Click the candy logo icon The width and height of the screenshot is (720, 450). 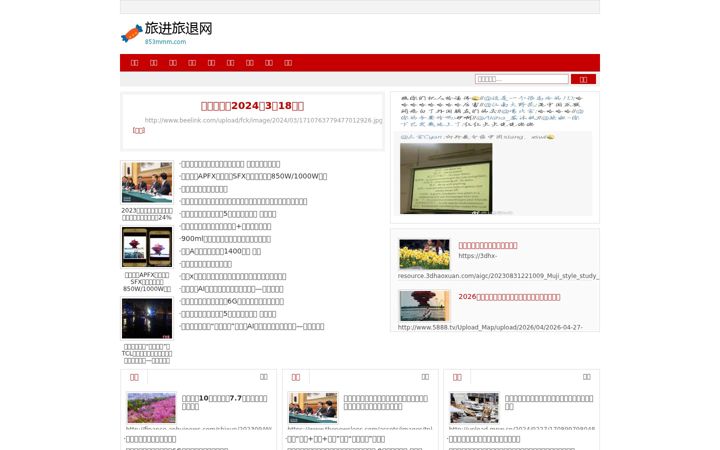click(131, 33)
